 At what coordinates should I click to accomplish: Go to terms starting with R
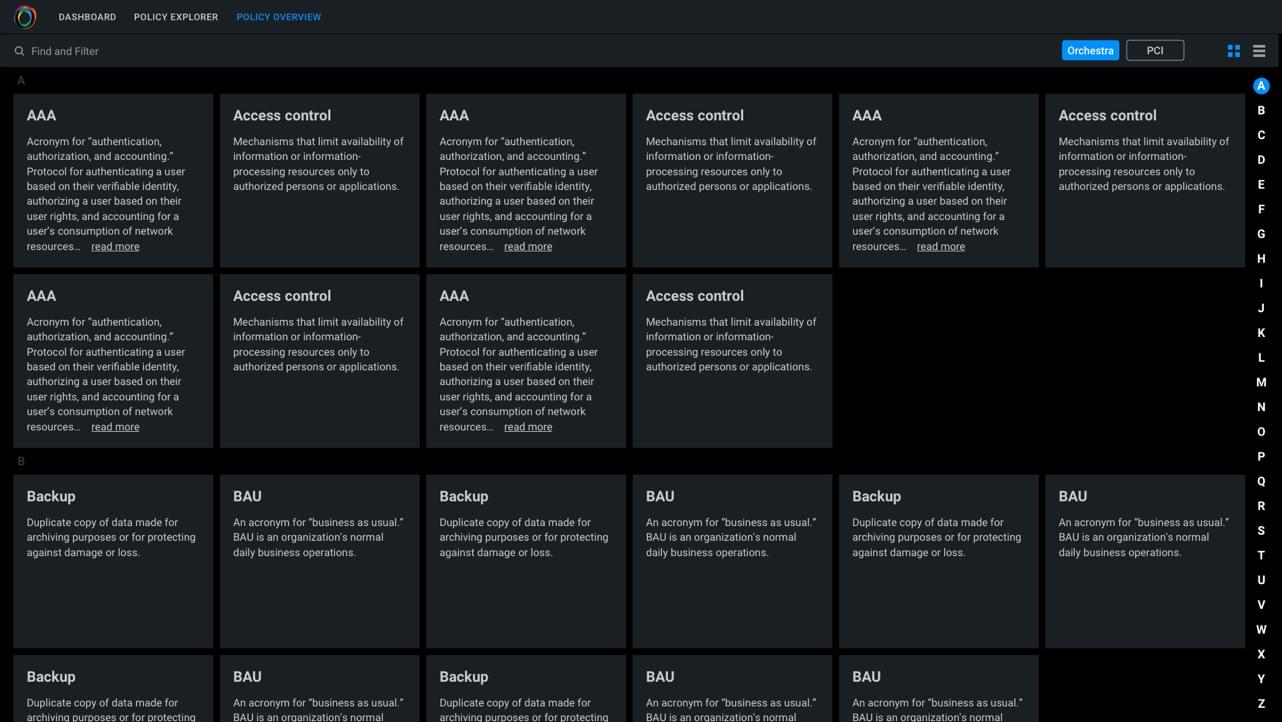point(1261,506)
